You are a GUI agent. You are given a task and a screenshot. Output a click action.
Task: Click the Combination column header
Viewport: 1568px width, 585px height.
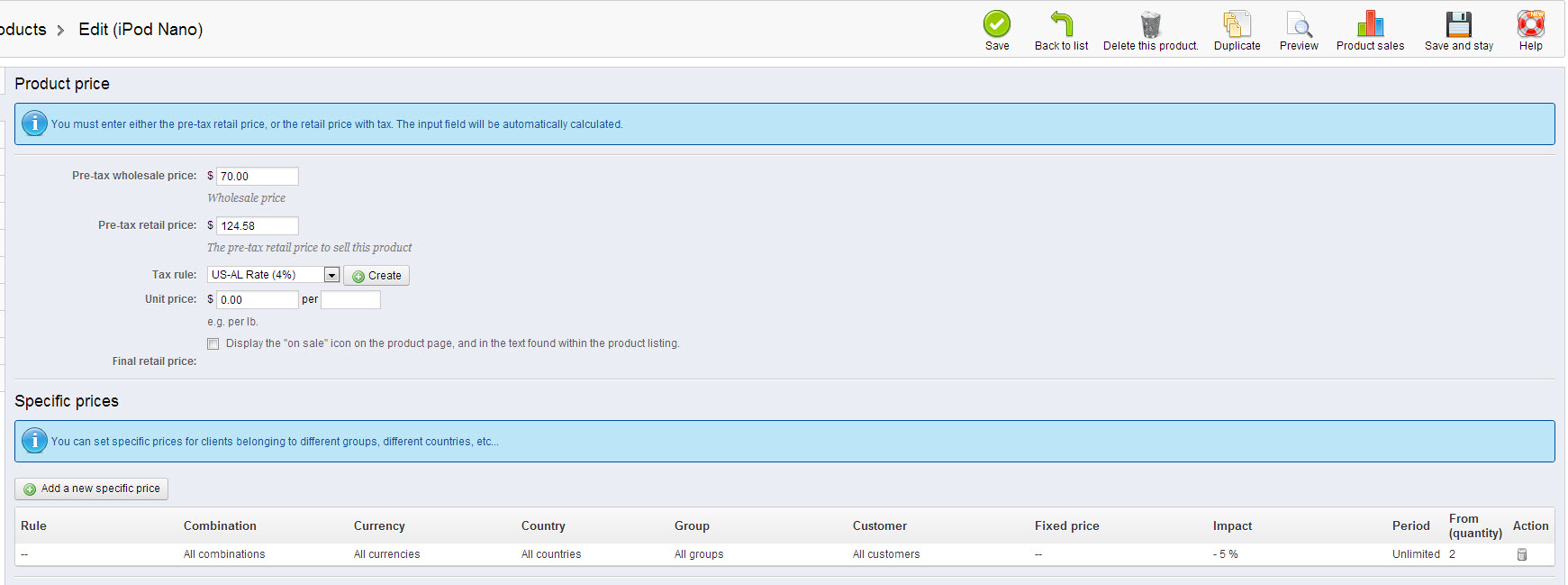click(220, 526)
